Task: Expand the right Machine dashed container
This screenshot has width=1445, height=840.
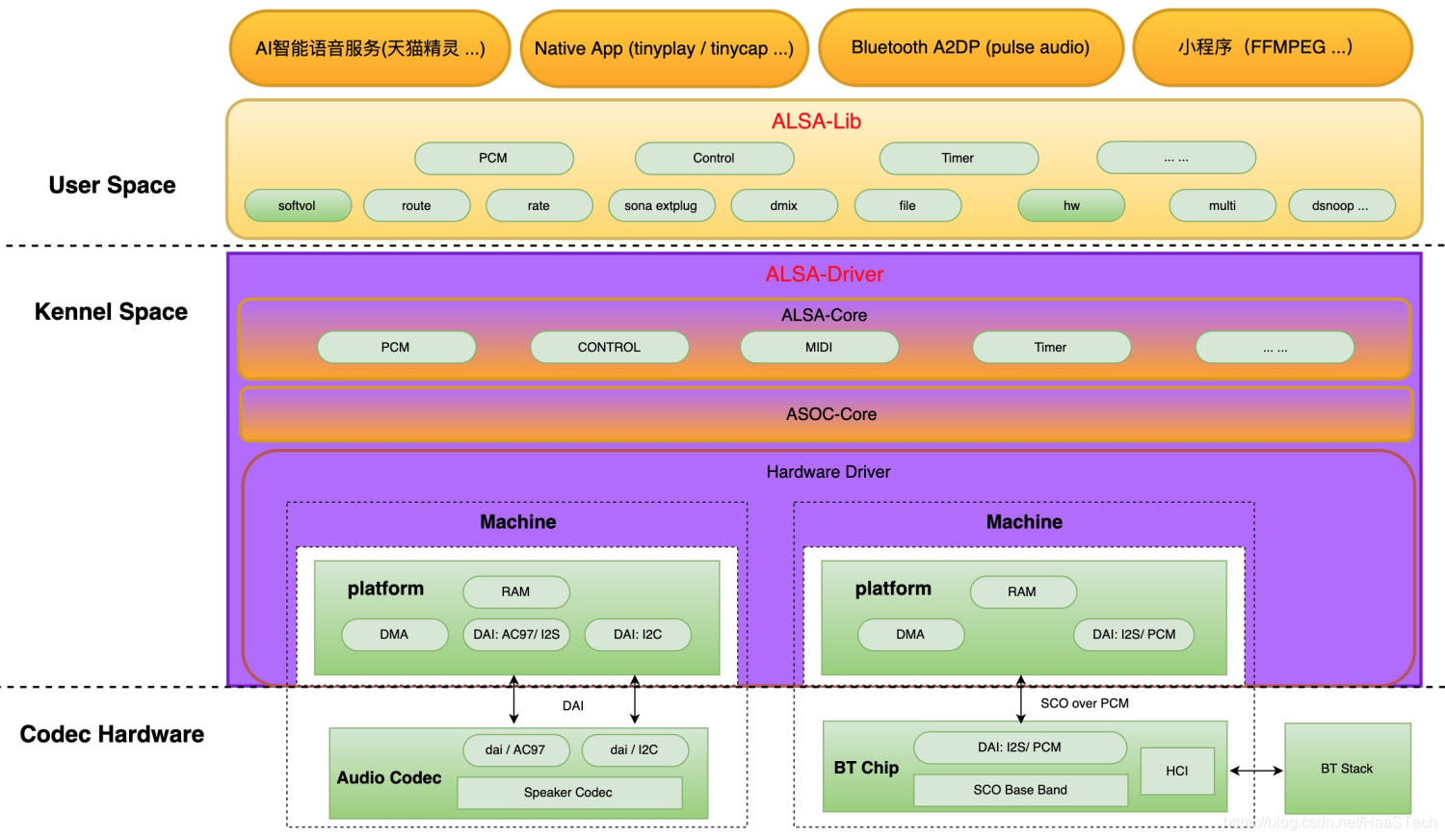Action: (x=1023, y=522)
